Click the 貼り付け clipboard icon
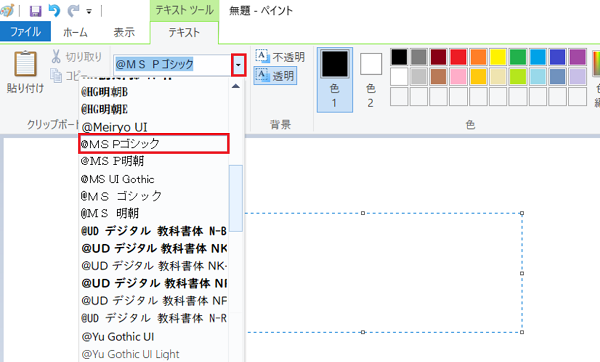This screenshot has height=362, width=600. [25, 64]
